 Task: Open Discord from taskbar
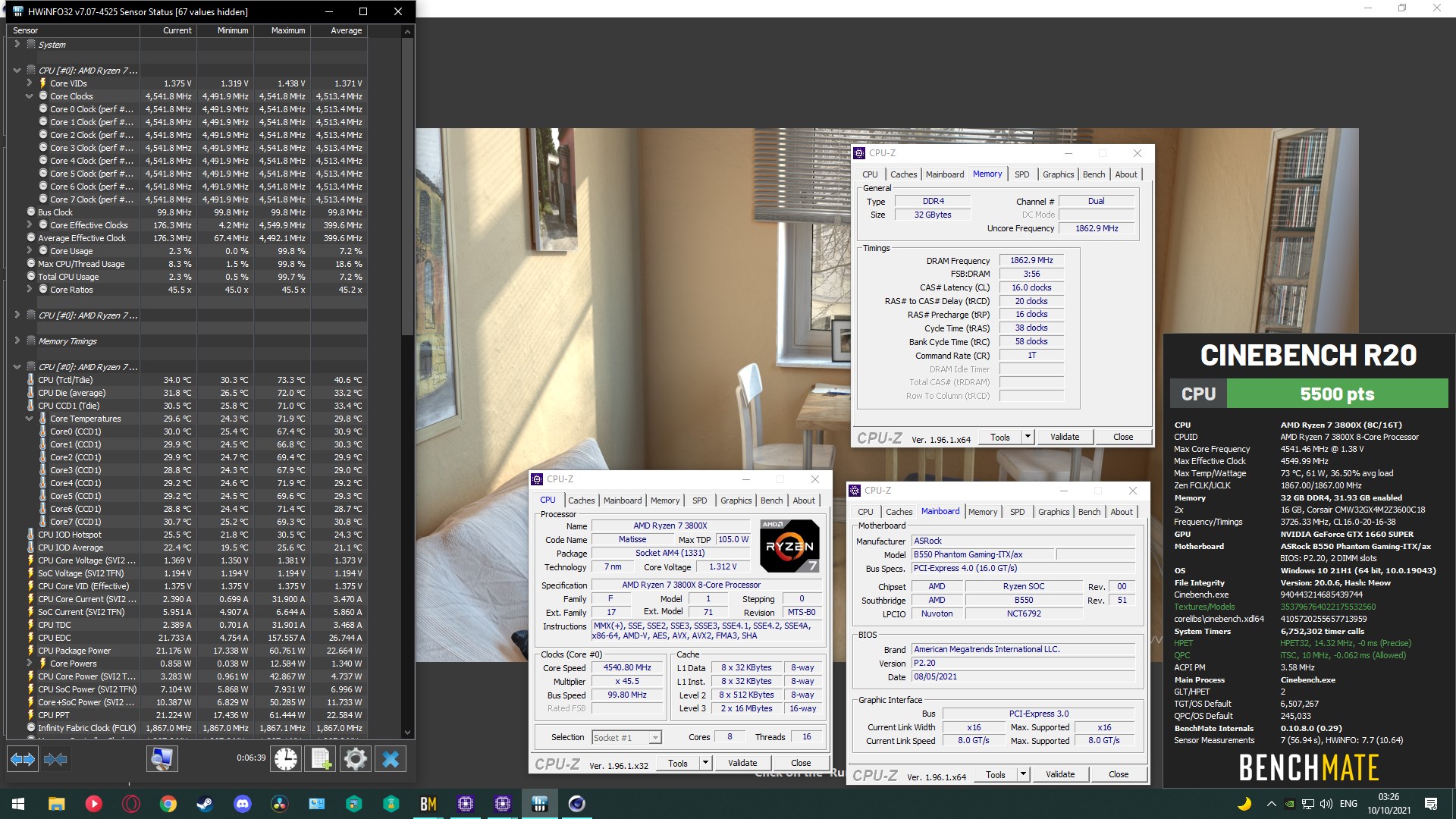click(243, 804)
